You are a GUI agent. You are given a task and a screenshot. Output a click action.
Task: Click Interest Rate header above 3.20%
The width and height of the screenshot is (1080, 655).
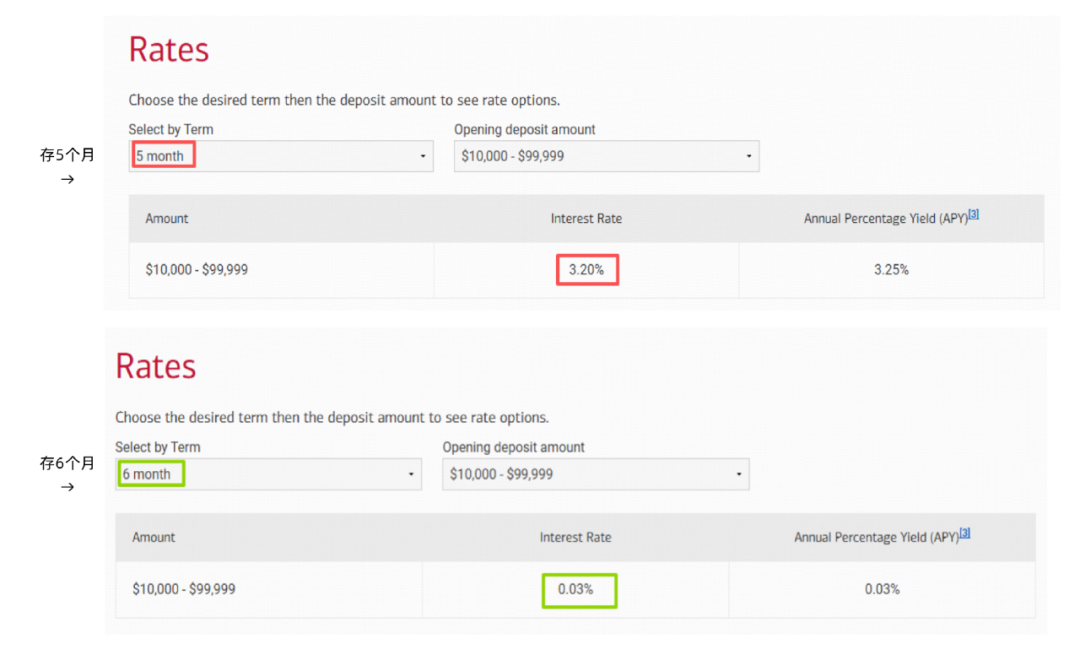pyautogui.click(x=586, y=218)
